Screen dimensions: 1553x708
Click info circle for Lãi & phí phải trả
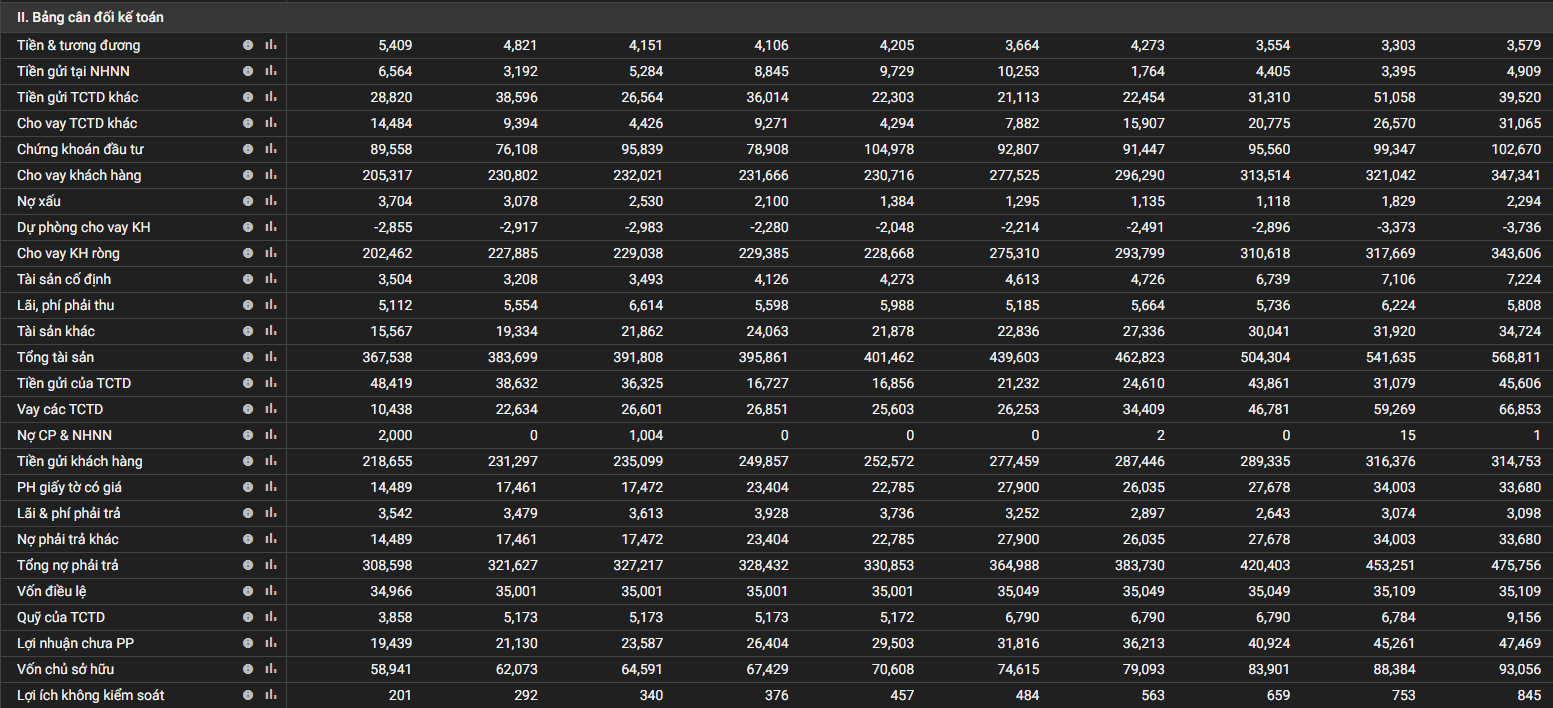(x=248, y=513)
